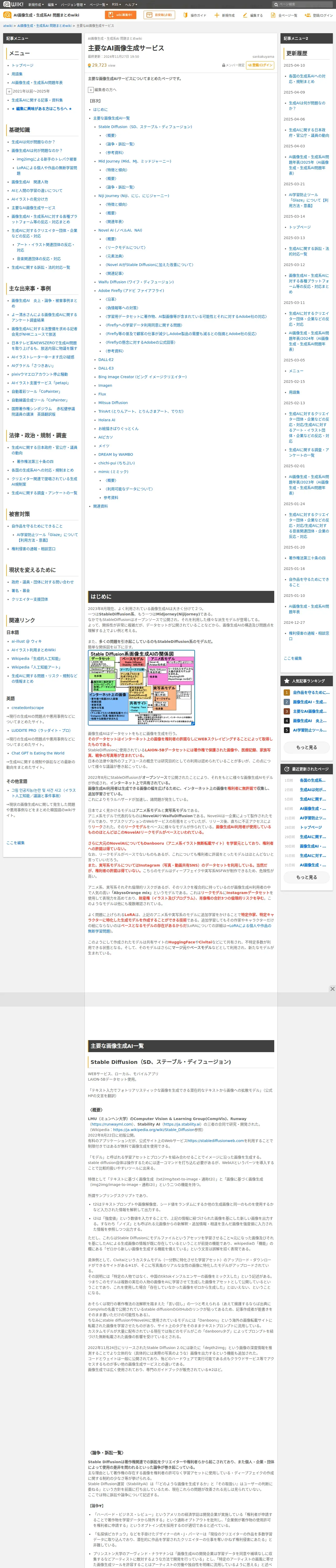Click the star icon beside 人気記事ランキング
Screen dimensions: 336x1568
tap(287, 681)
